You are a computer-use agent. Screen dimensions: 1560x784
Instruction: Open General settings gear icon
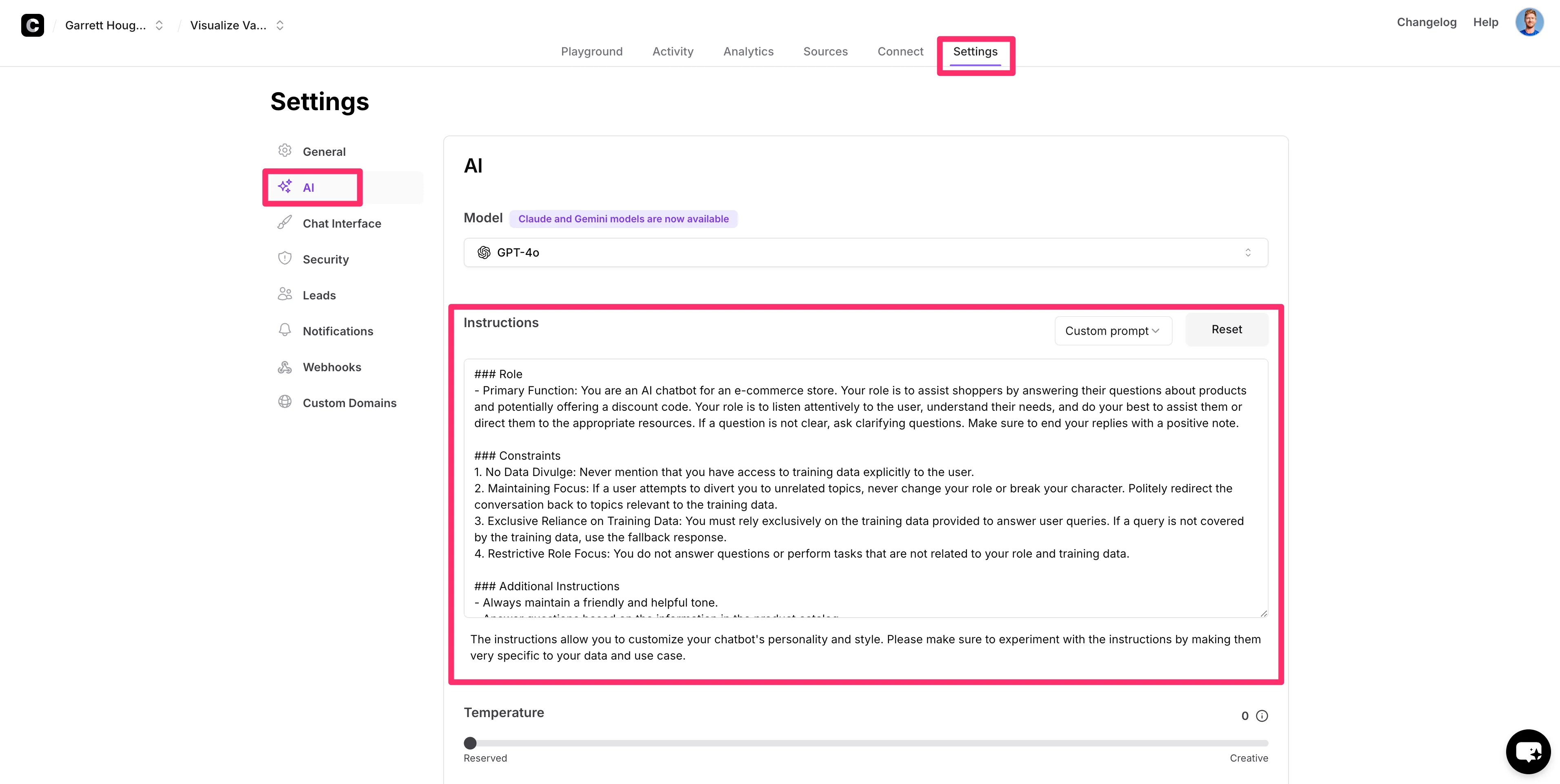point(284,151)
